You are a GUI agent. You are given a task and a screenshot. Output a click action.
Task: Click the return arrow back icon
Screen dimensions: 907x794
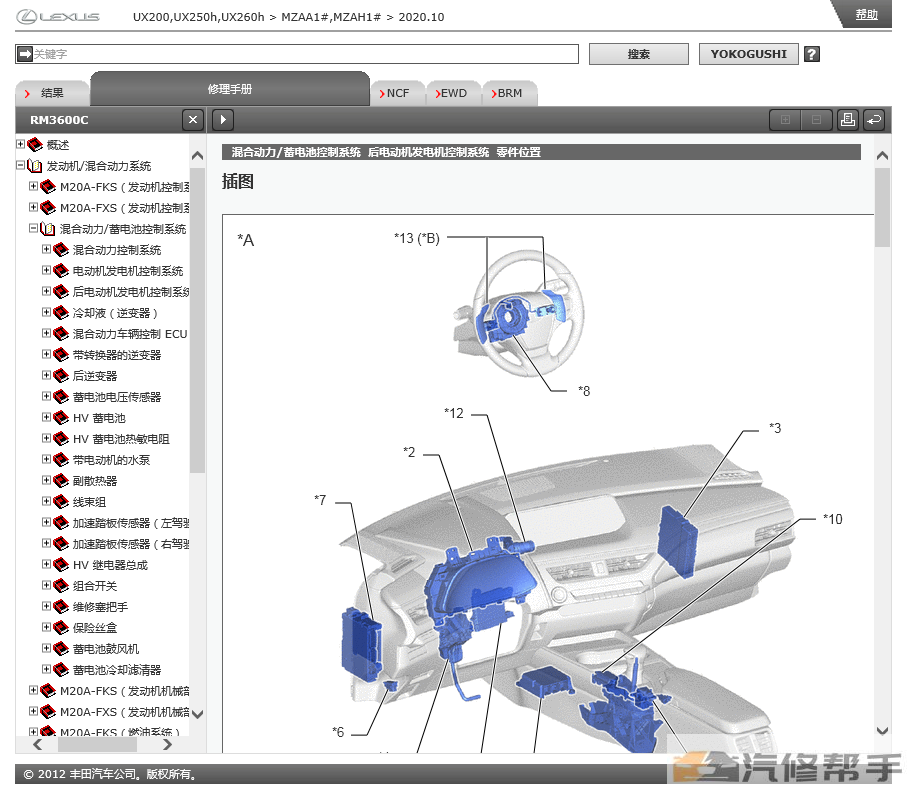point(873,120)
